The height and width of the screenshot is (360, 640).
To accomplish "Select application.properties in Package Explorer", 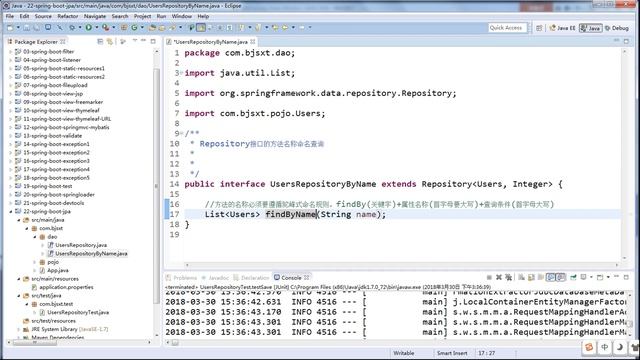I will coord(66,287).
